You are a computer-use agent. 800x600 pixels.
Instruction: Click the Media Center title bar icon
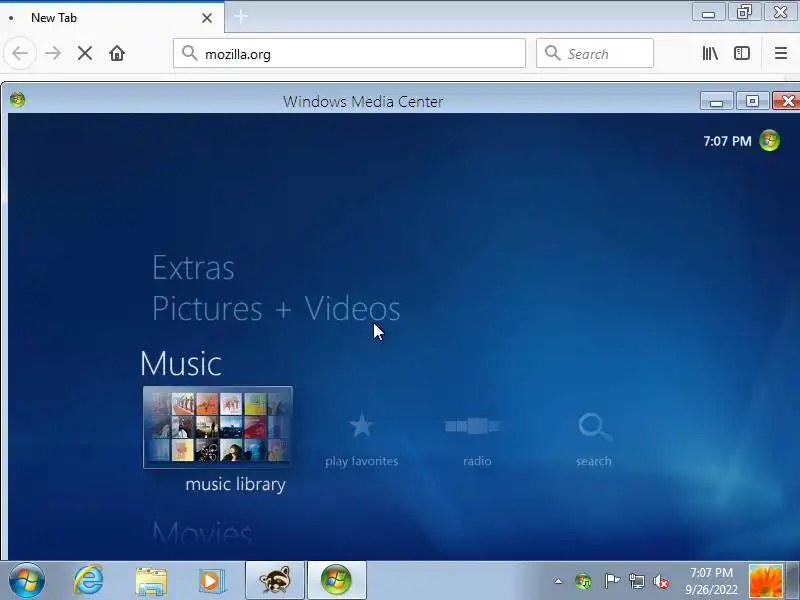click(x=17, y=99)
